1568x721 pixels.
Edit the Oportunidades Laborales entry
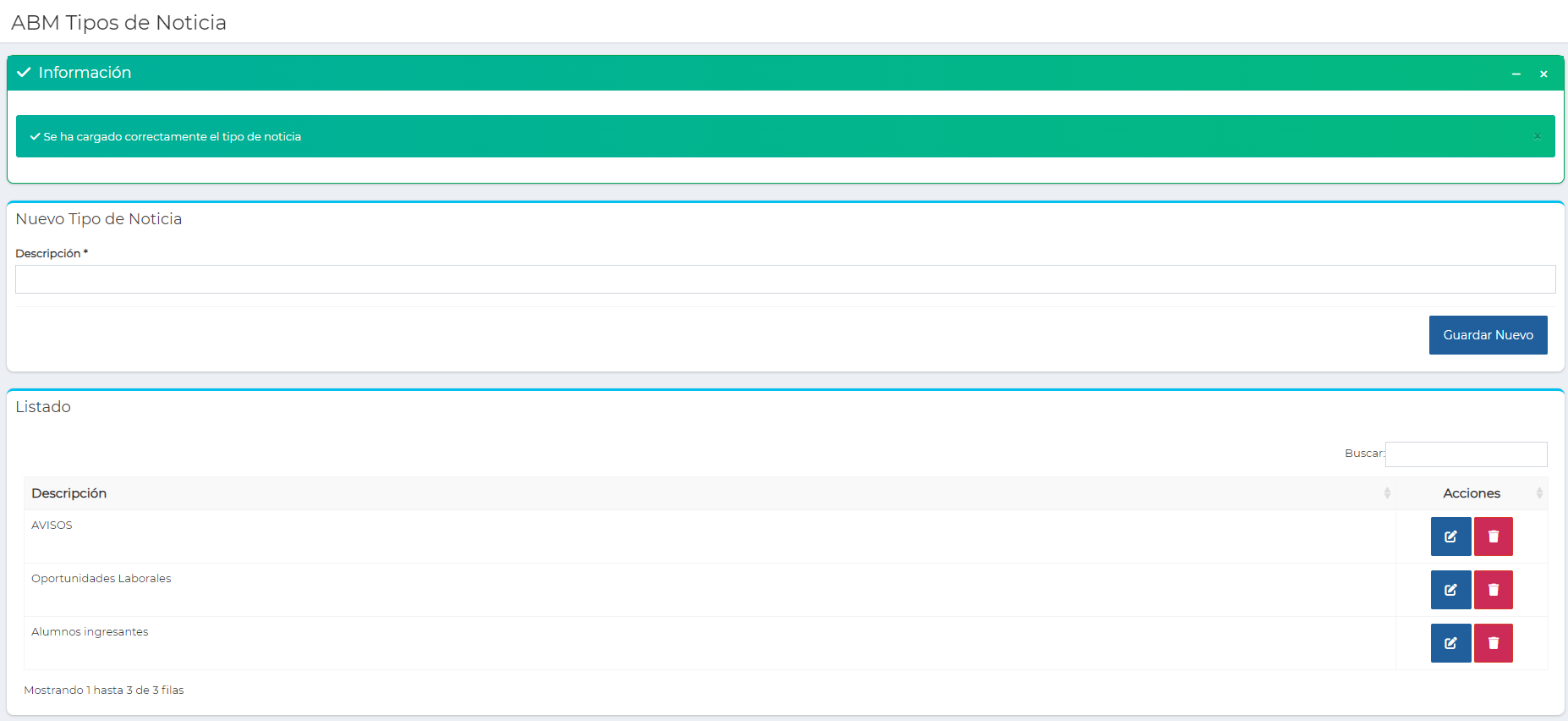coord(1450,590)
